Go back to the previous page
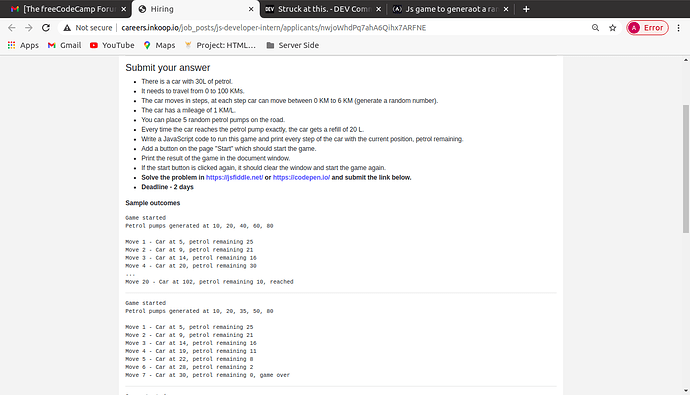The image size is (690, 395). 12,28
